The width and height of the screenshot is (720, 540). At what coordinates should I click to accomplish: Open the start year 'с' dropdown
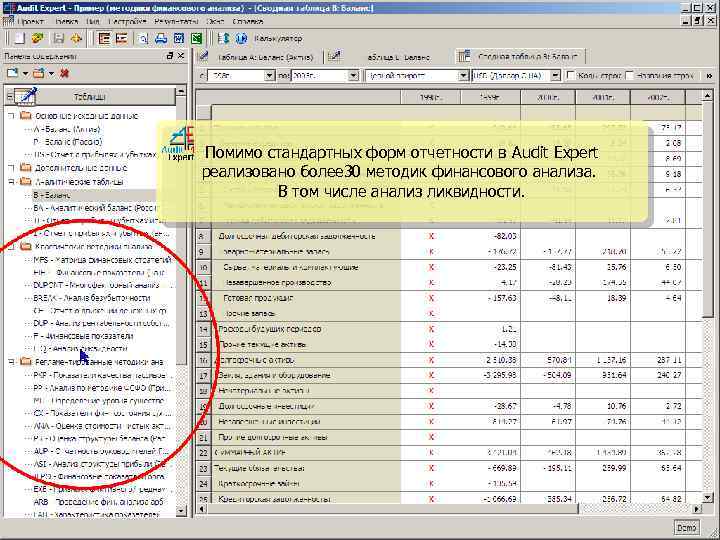click(269, 75)
